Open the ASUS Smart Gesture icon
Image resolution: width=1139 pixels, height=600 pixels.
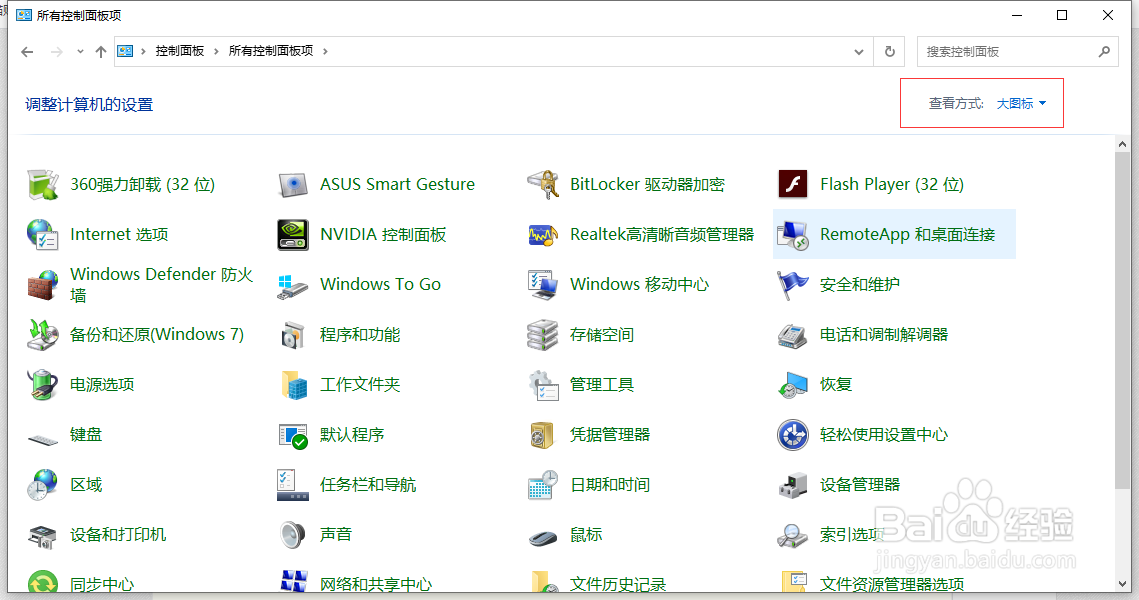click(293, 185)
